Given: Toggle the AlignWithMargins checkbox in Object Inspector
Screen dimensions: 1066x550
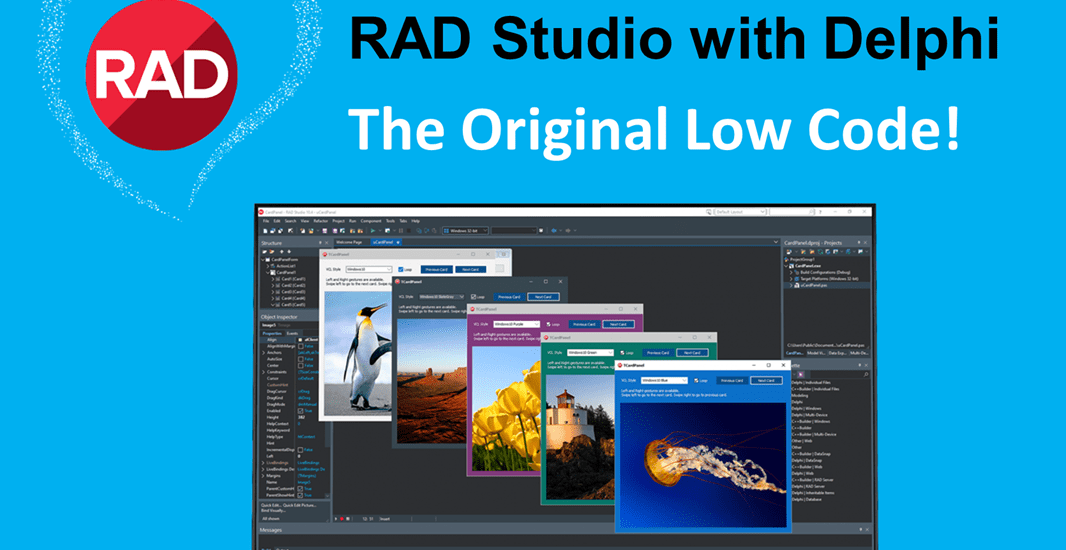Looking at the screenshot, I should [300, 346].
